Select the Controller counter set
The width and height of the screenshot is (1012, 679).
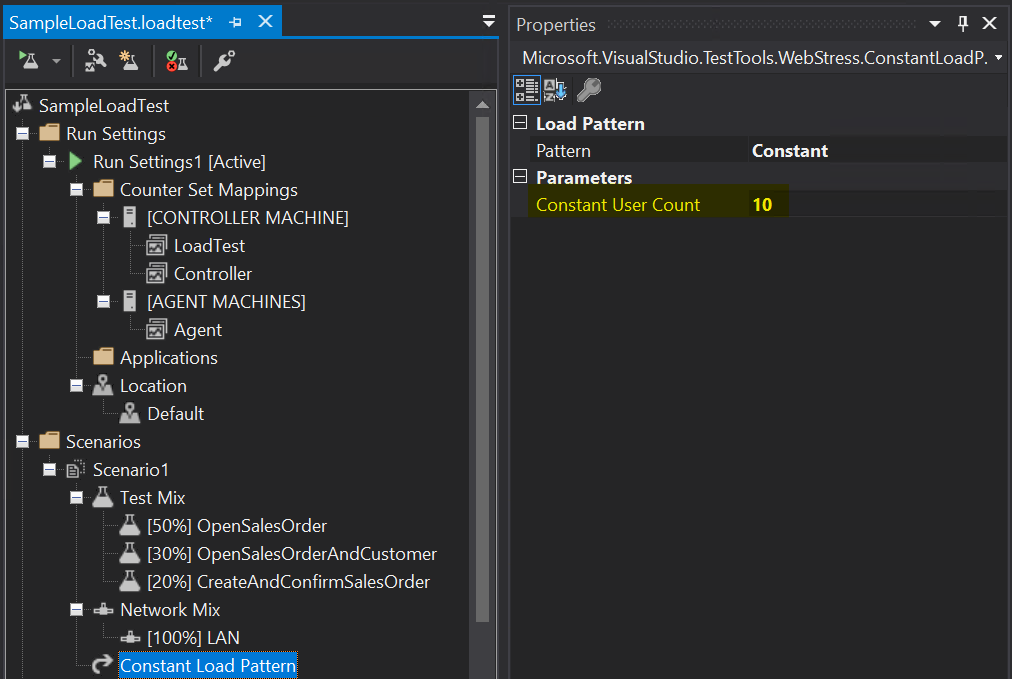point(213,274)
